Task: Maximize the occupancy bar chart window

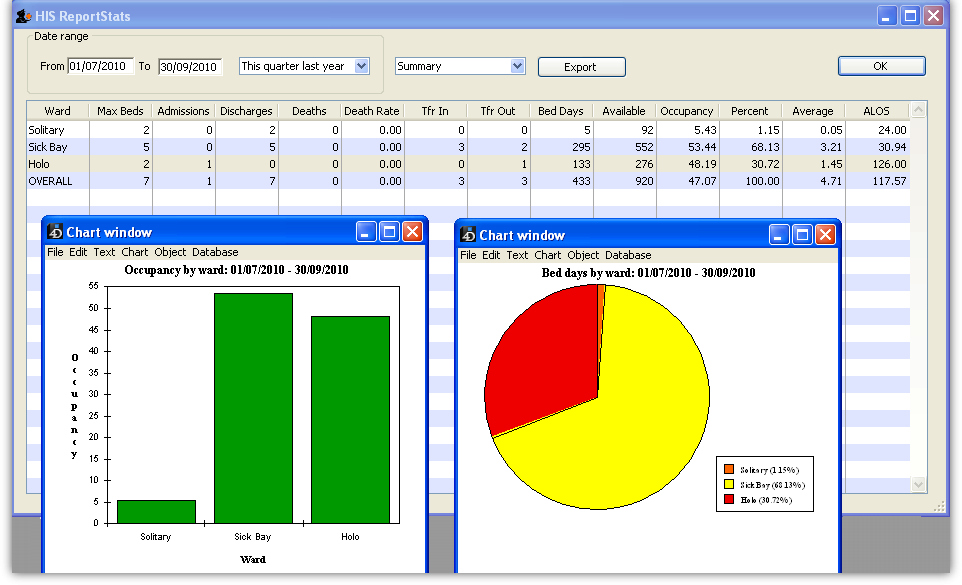Action: point(389,232)
